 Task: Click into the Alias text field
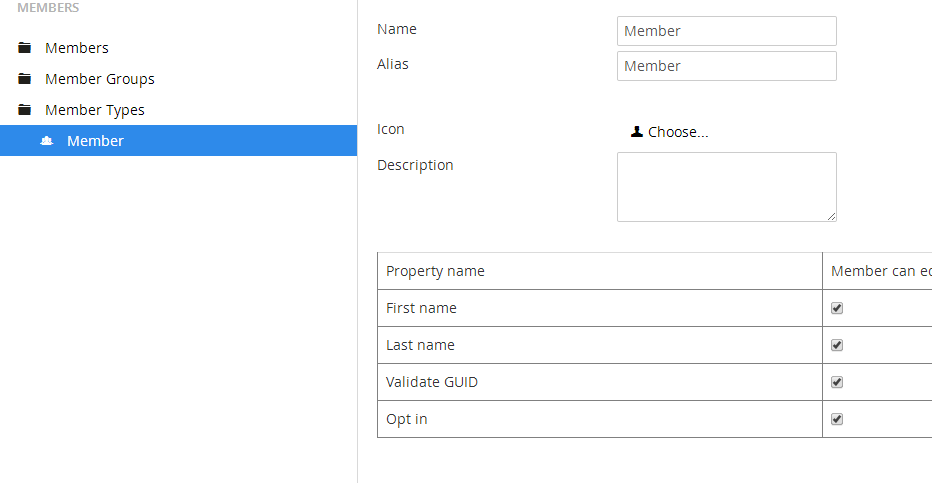point(726,66)
